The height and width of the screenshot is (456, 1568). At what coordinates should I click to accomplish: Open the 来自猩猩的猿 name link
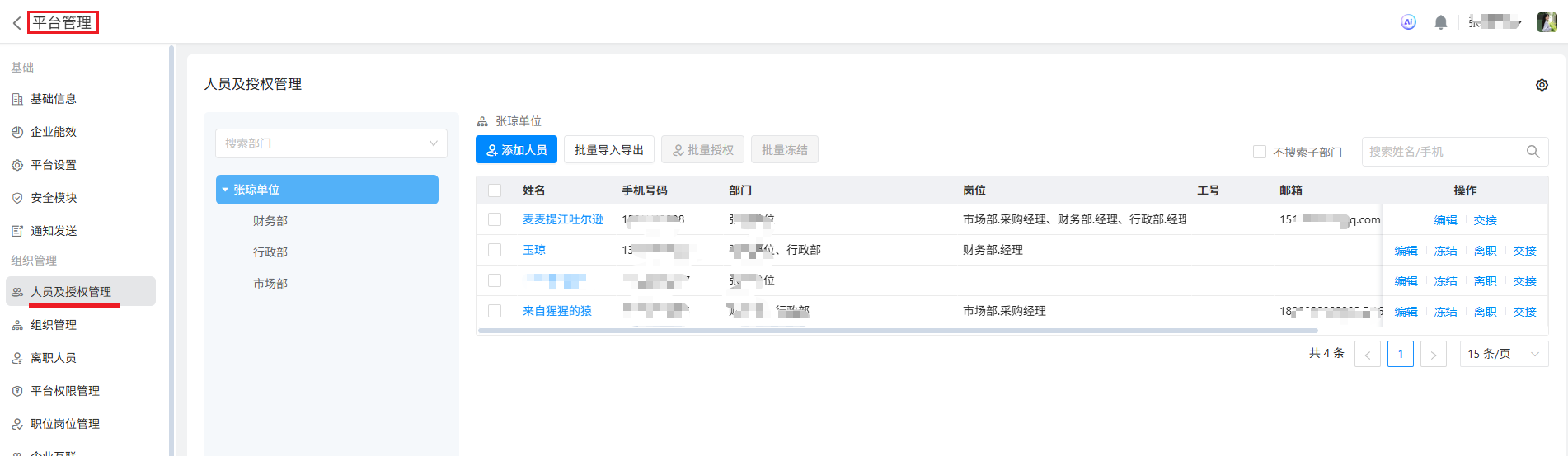557,311
